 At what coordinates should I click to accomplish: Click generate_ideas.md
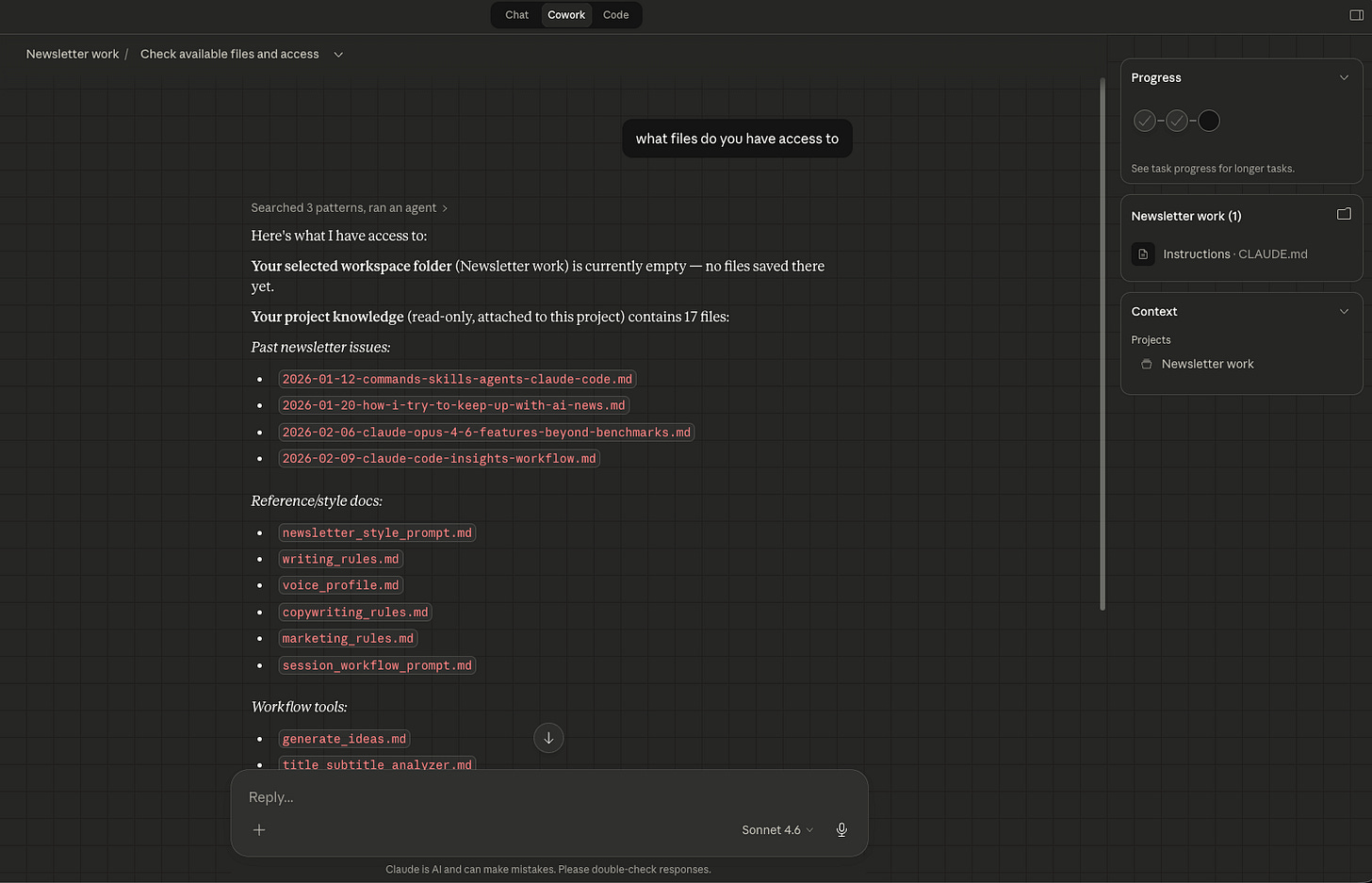tap(344, 739)
